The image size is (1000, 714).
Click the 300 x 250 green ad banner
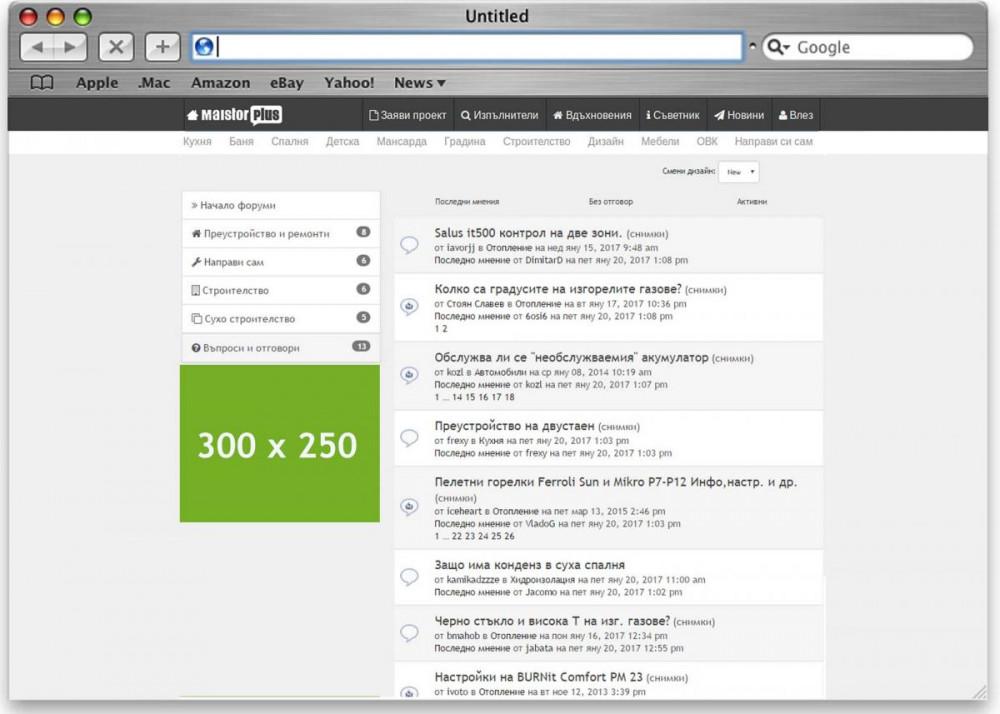point(279,444)
